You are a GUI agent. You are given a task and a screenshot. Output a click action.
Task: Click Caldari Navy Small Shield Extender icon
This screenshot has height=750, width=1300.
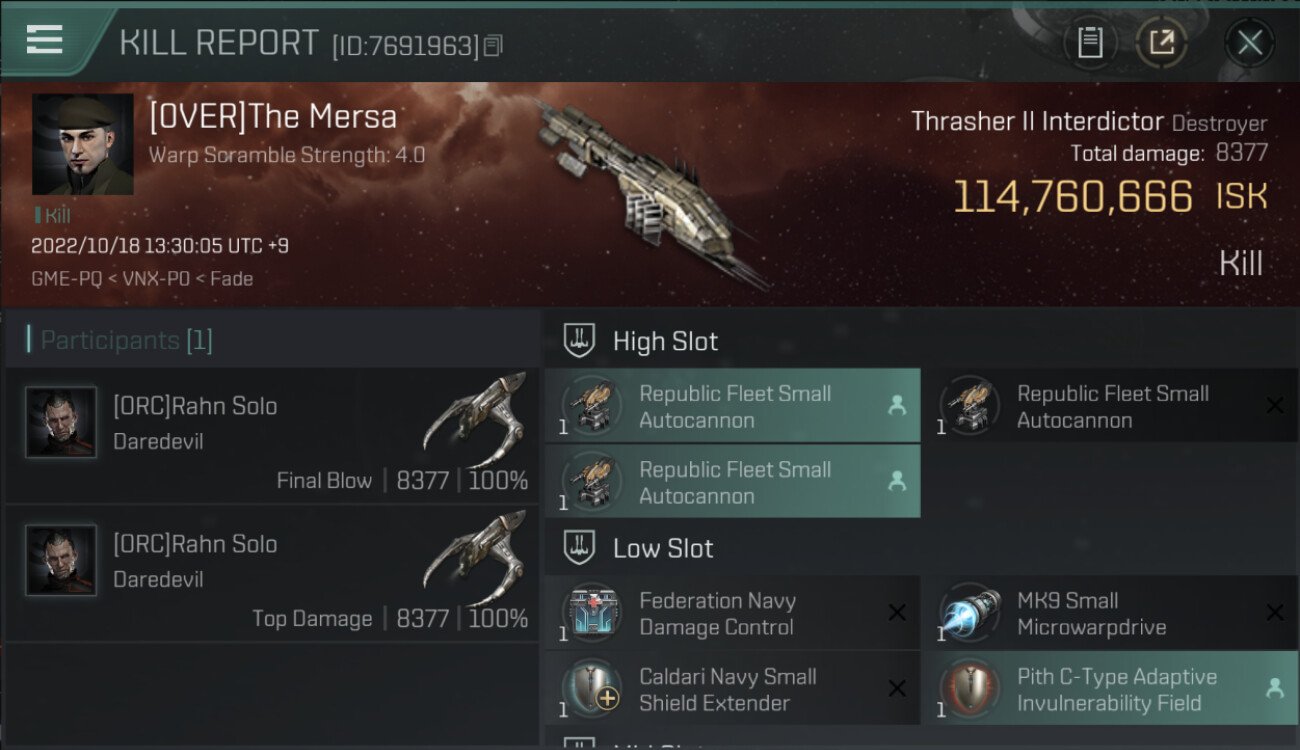coord(592,689)
